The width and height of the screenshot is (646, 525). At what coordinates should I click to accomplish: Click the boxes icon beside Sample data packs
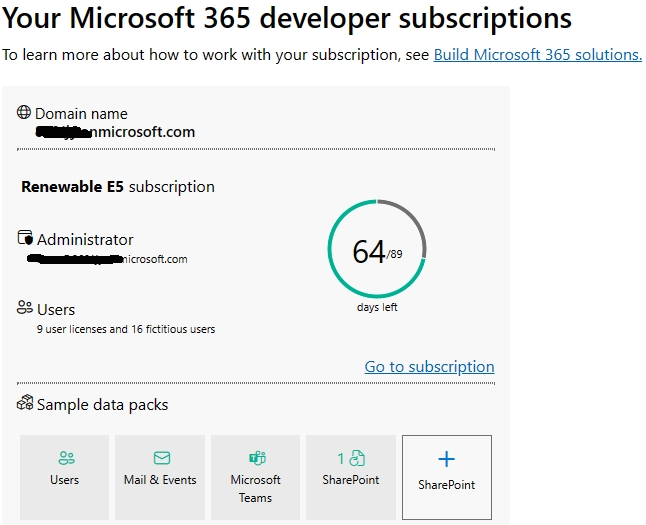click(25, 404)
